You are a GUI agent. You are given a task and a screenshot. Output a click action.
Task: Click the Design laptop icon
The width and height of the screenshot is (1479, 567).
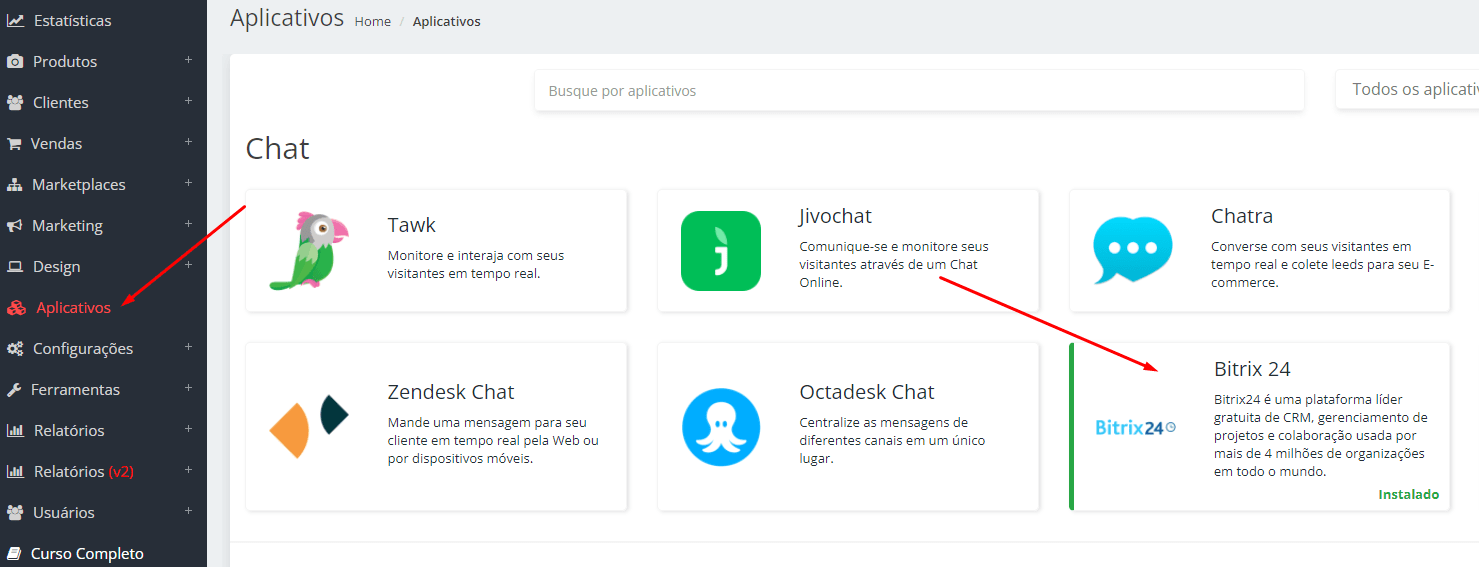(15, 267)
